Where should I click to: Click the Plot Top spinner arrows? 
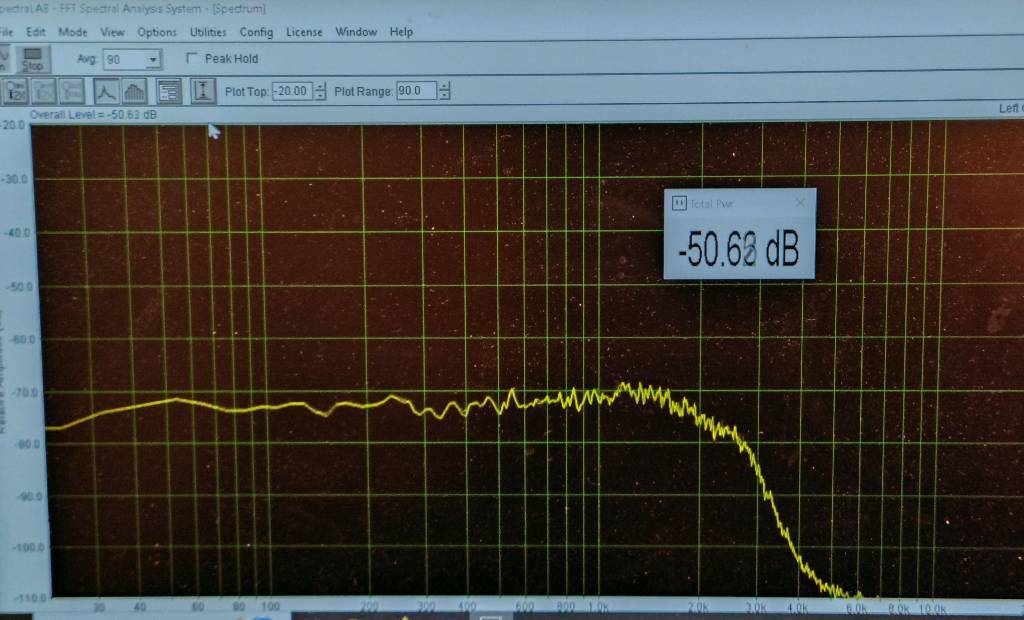click(320, 92)
